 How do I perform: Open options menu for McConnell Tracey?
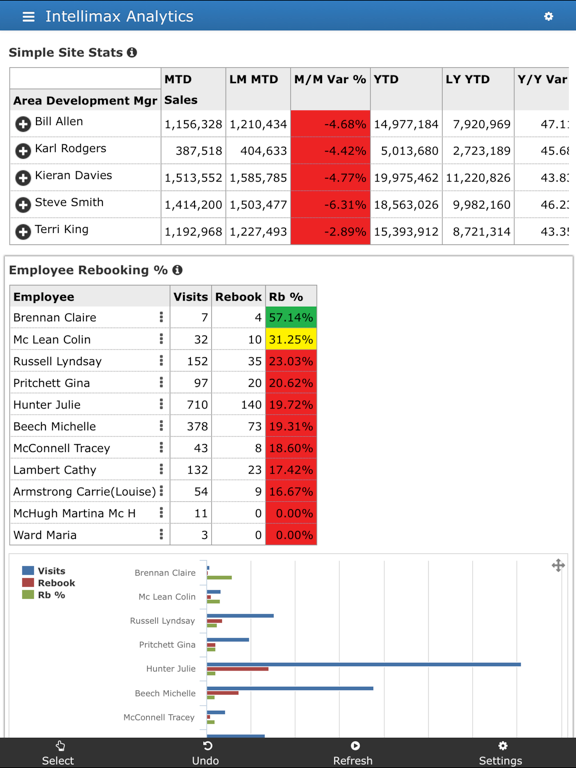[x=161, y=447]
